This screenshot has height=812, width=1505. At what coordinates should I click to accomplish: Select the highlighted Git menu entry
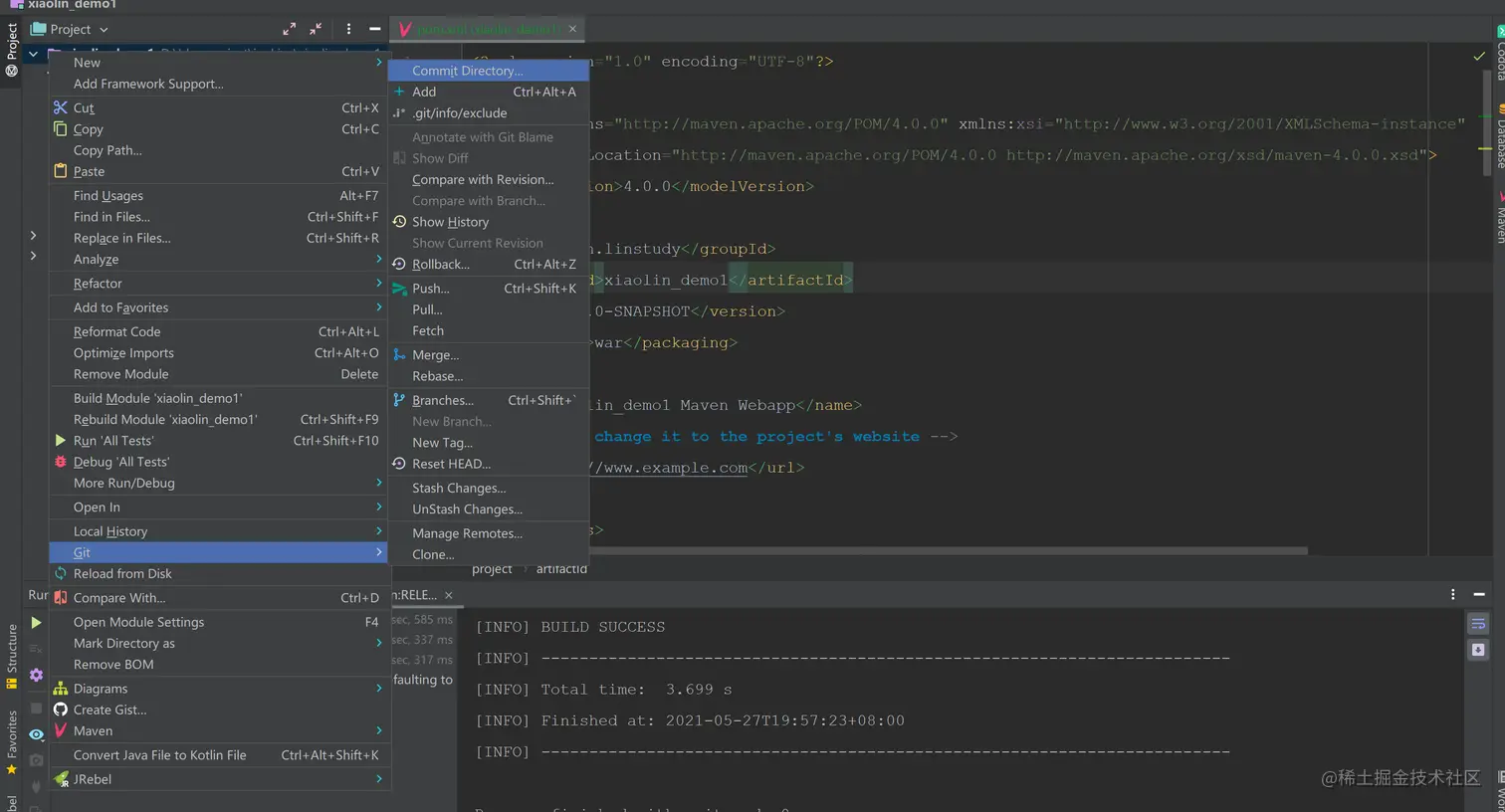point(219,552)
